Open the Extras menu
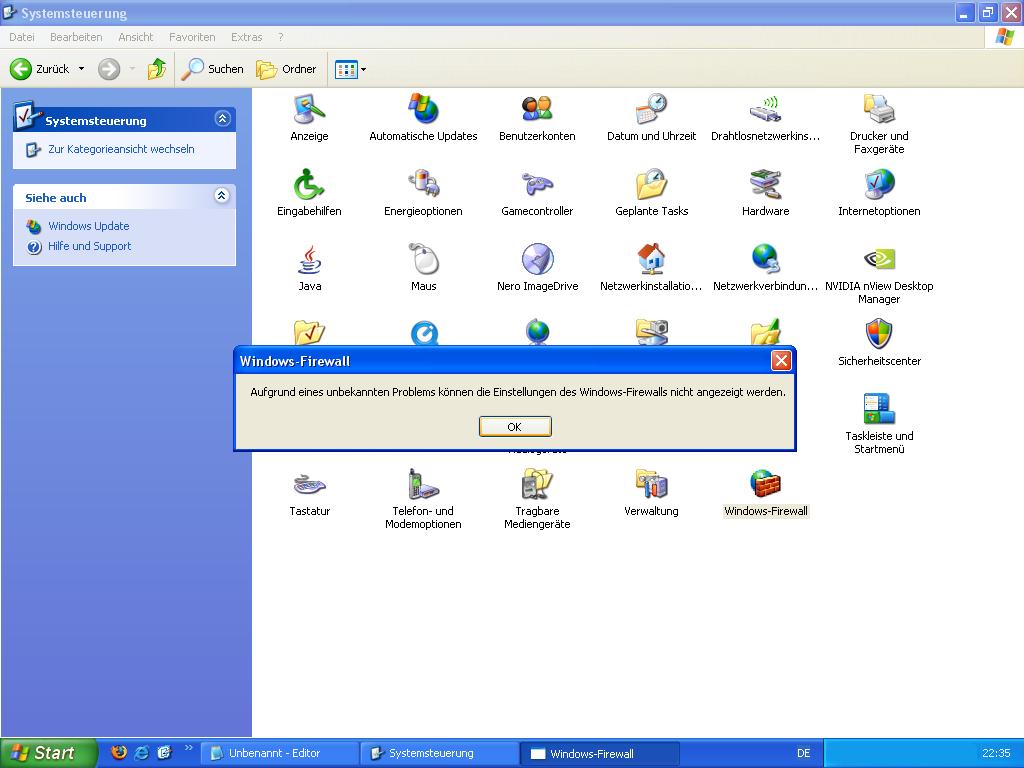Screen dimensions: 1024x768 pyautogui.click(x=246, y=37)
